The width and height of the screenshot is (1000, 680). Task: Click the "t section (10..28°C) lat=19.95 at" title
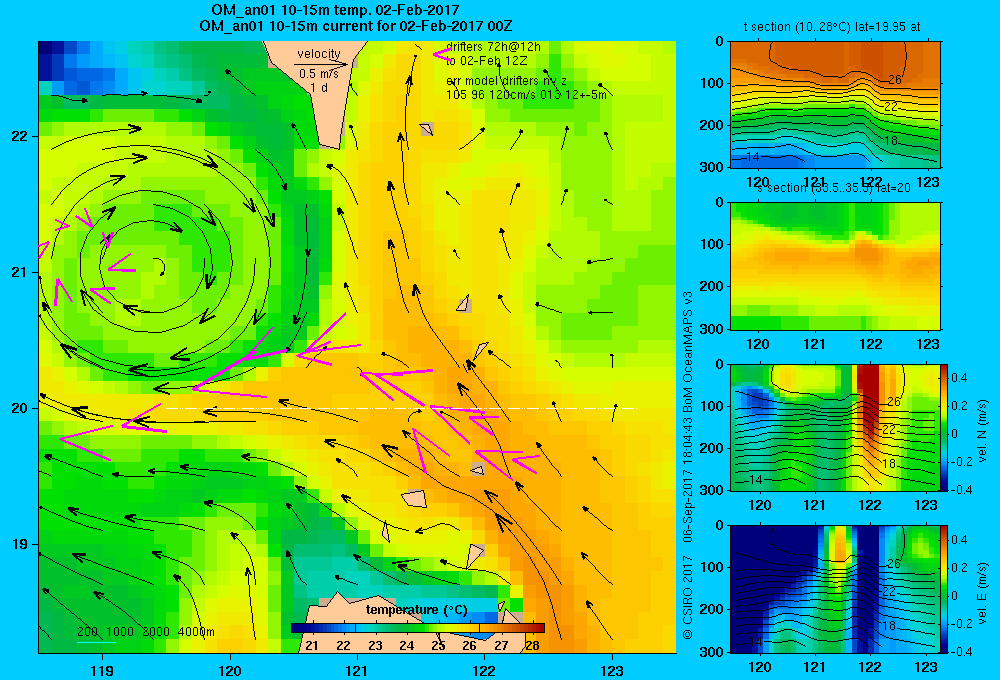pyautogui.click(x=832, y=27)
